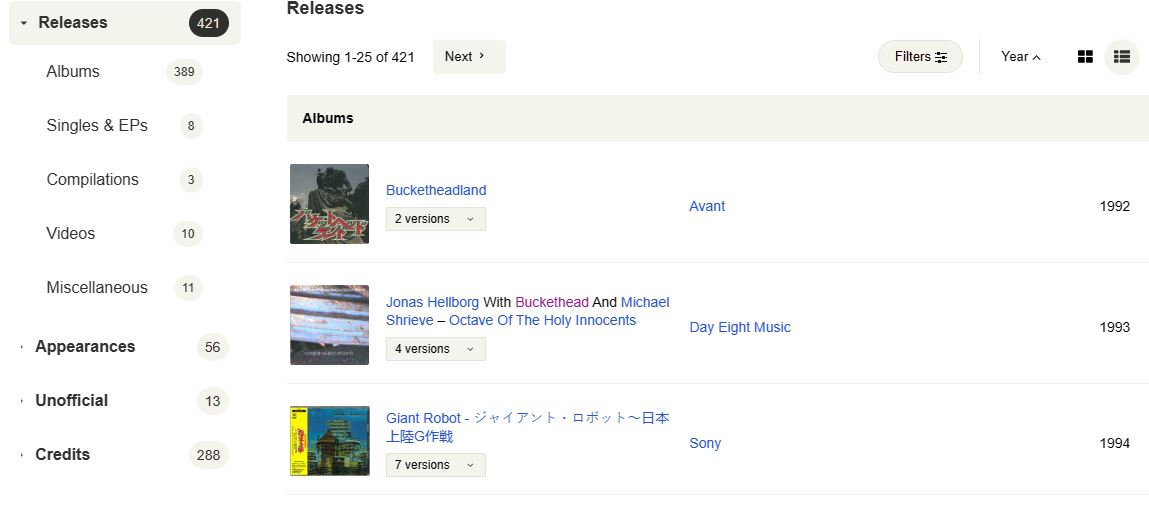
Task: Click Giant Robot album cover thumbnail
Action: (x=329, y=441)
